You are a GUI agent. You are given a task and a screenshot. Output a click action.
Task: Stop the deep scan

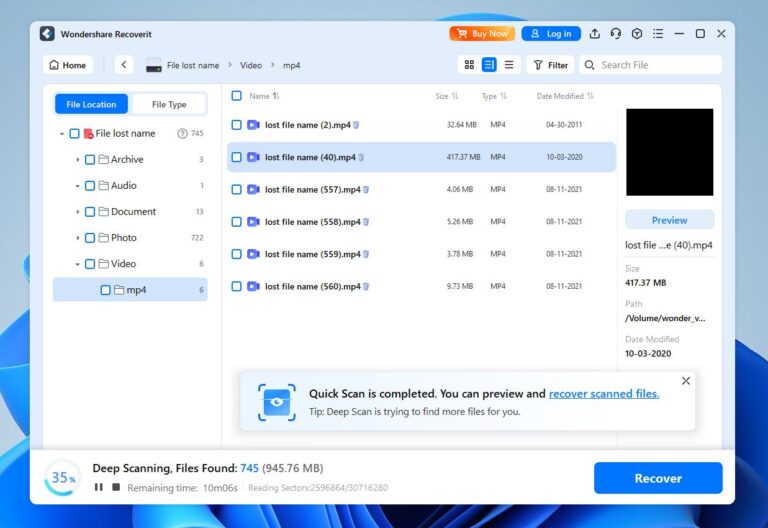(116, 487)
